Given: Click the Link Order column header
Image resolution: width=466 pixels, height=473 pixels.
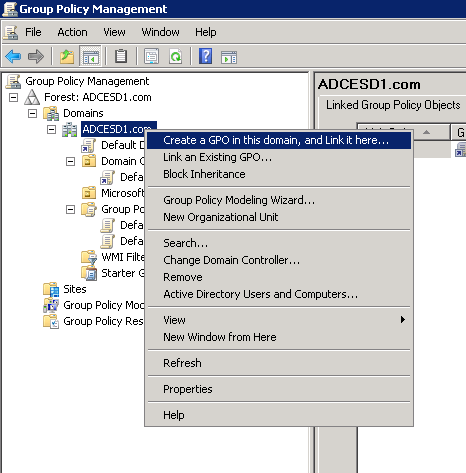Looking at the screenshot, I should pyautogui.click(x=403, y=132).
